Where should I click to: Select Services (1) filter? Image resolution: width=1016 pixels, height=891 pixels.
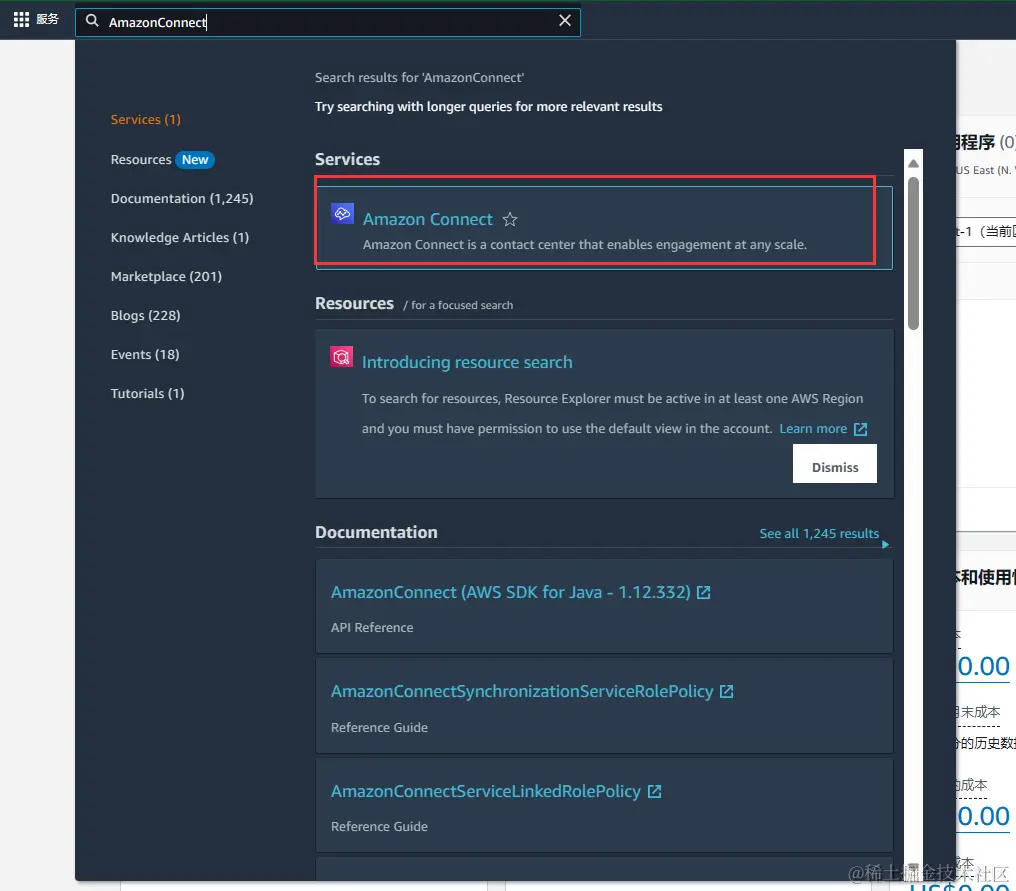146,119
